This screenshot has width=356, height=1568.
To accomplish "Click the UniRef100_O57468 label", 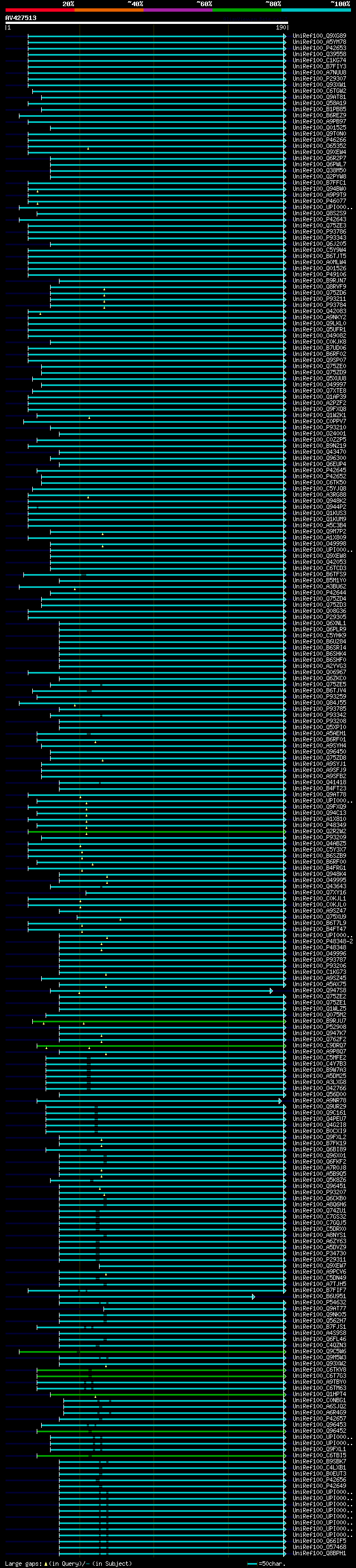I will coord(319,1546).
